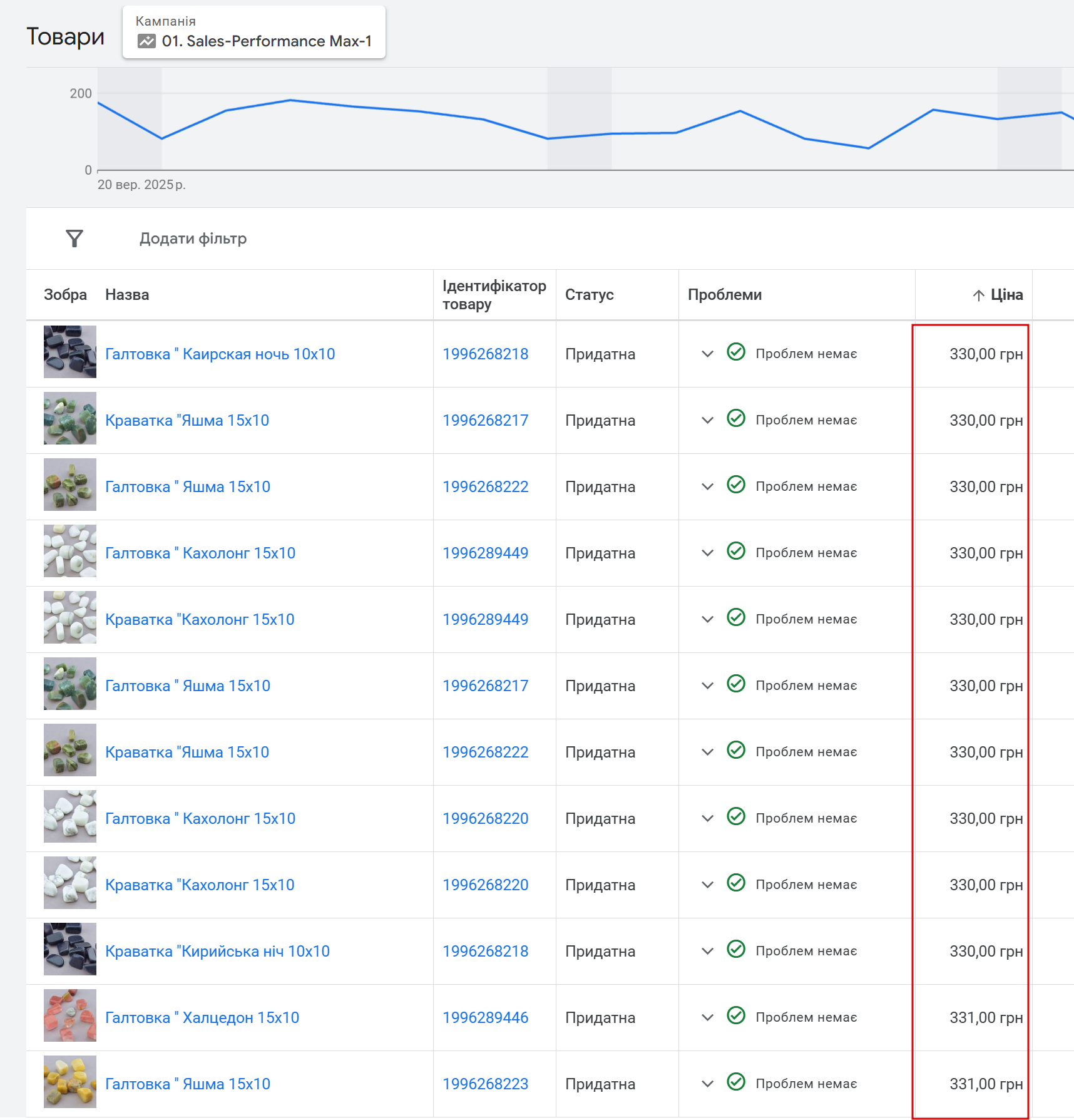Open Краватка Яшма link with ID 1996268222
Image resolution: width=1074 pixels, height=1120 pixels.
click(187, 752)
